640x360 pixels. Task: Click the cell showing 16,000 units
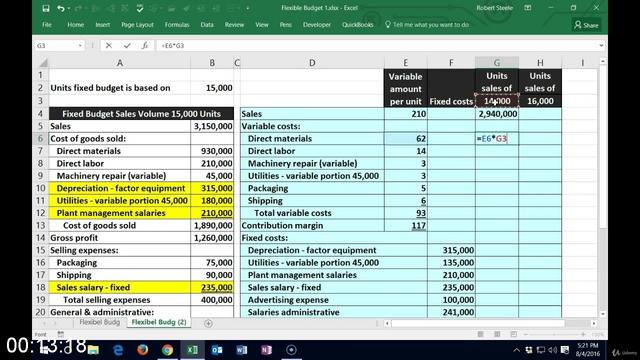coord(540,101)
